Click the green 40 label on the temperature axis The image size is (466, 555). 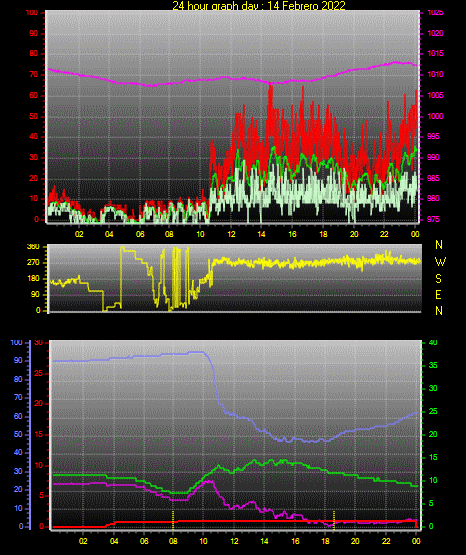point(433,343)
